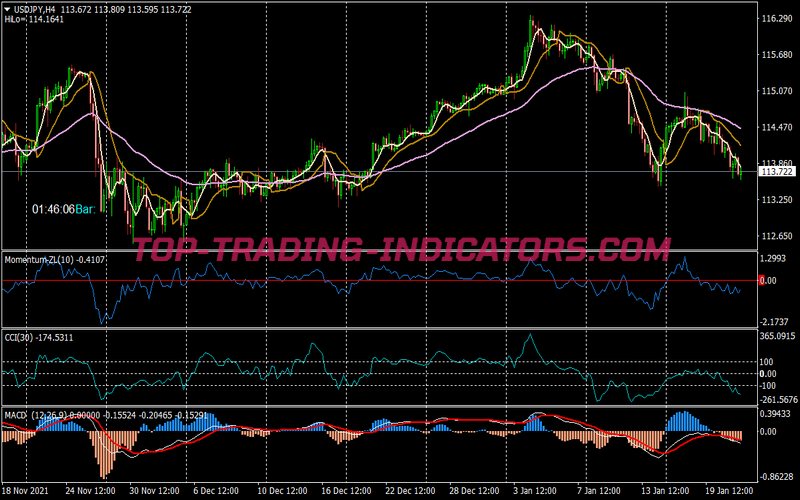Click price scale value 115.680
This screenshot has width=800, height=500.
pos(777,55)
